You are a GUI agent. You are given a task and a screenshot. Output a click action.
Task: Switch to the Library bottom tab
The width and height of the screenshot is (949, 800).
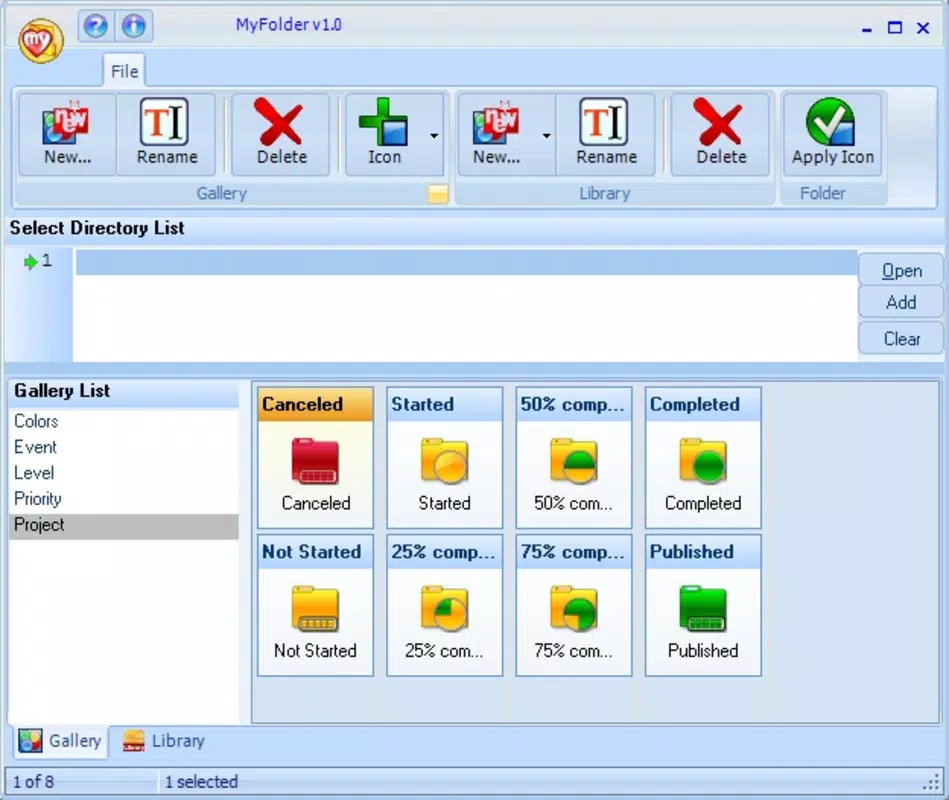(x=163, y=741)
